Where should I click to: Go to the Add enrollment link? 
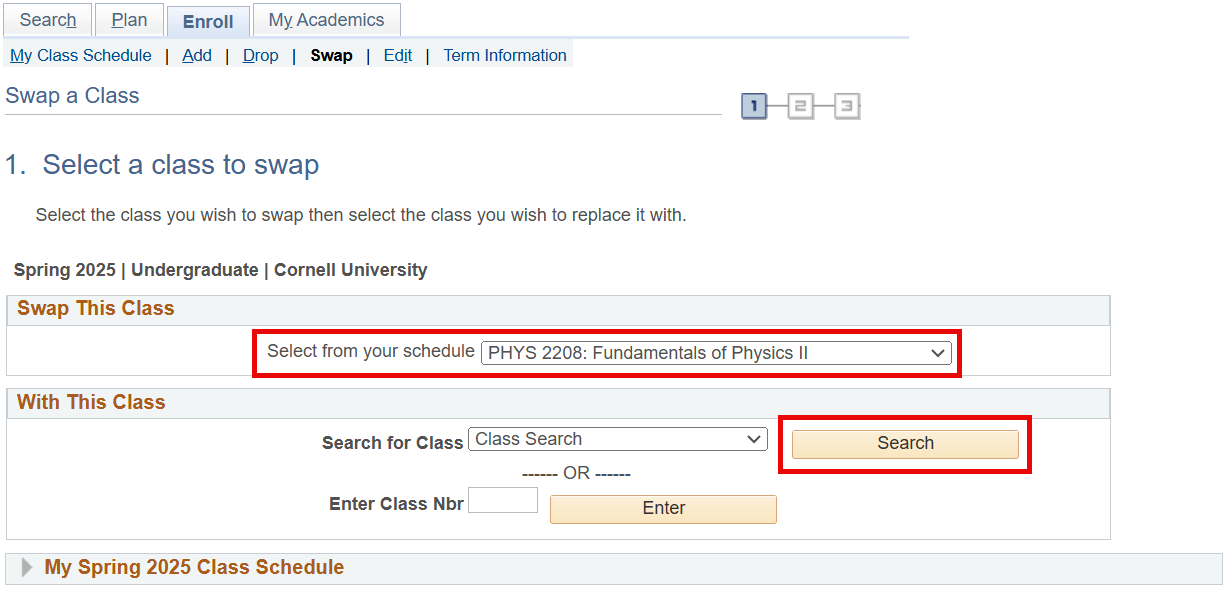[197, 56]
